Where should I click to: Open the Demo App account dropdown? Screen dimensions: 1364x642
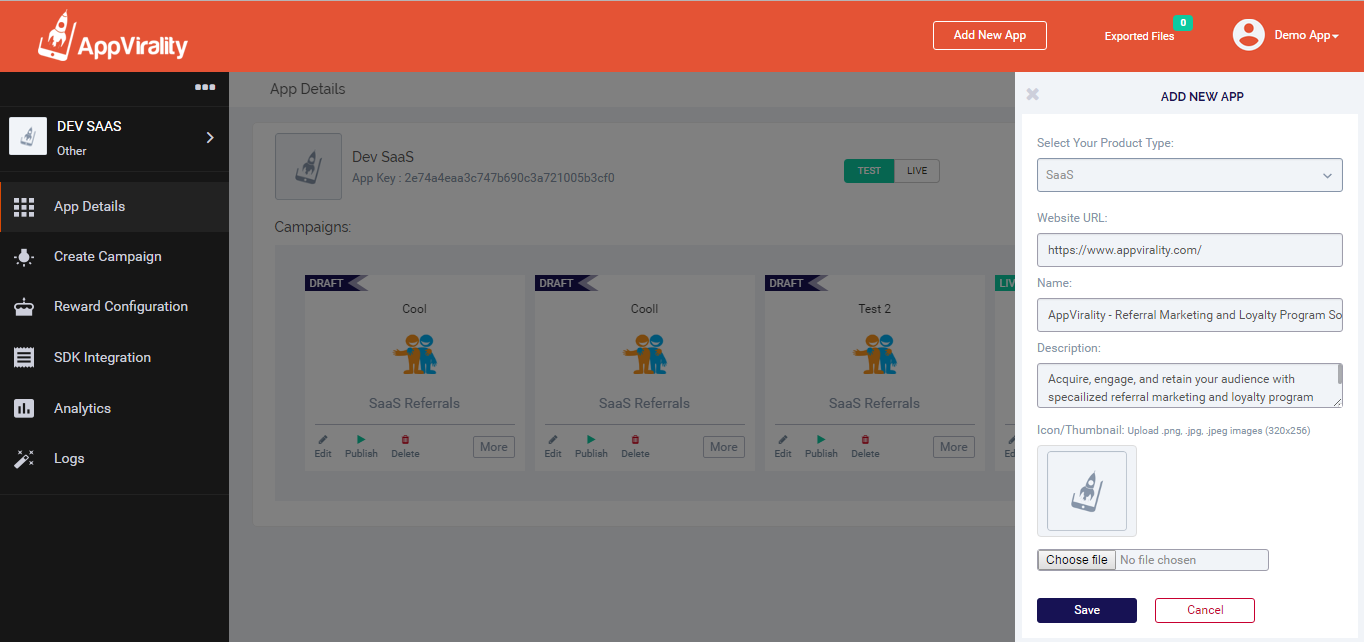pos(1306,35)
